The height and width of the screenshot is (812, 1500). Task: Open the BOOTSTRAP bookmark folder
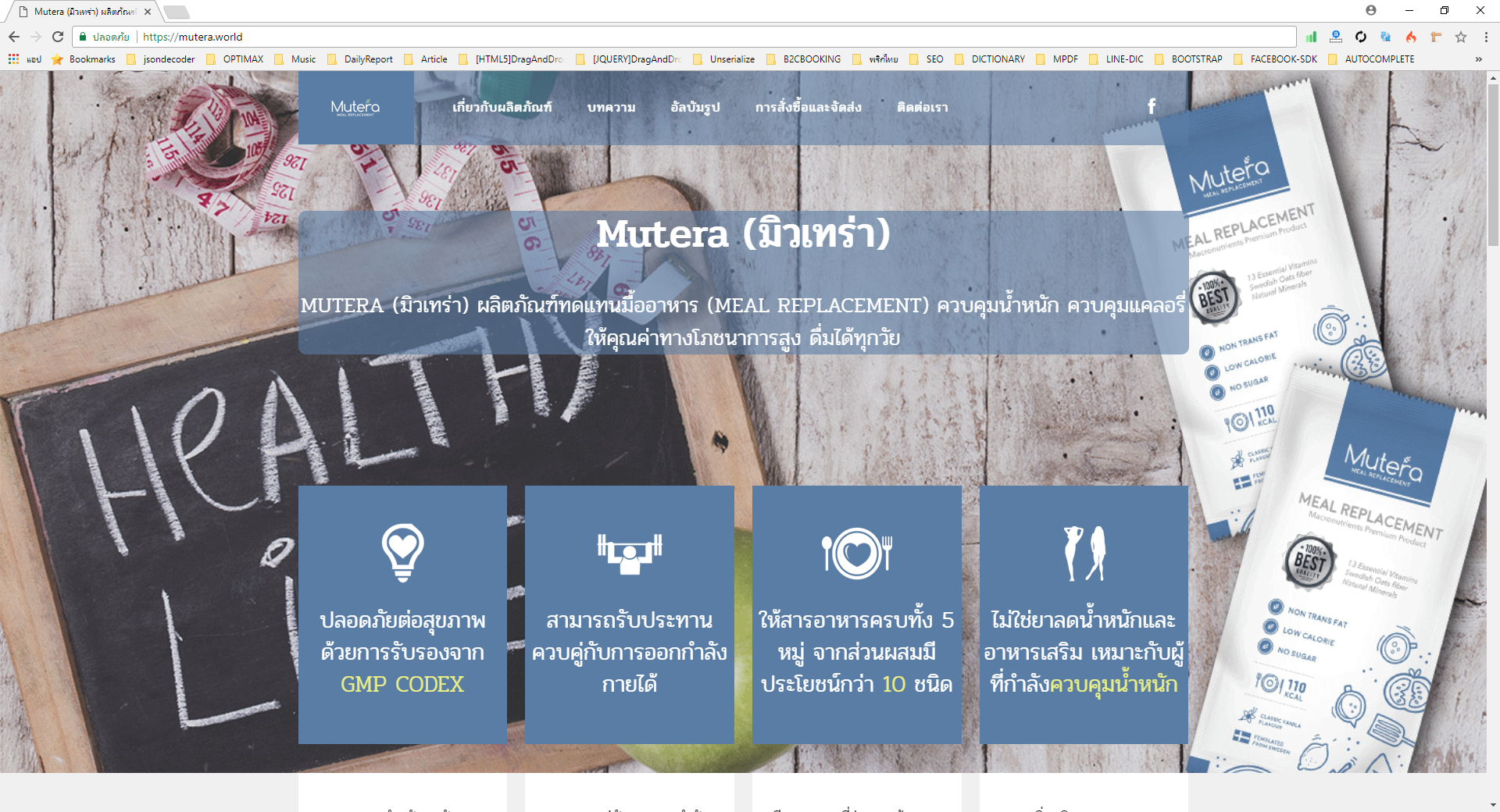(x=1188, y=59)
